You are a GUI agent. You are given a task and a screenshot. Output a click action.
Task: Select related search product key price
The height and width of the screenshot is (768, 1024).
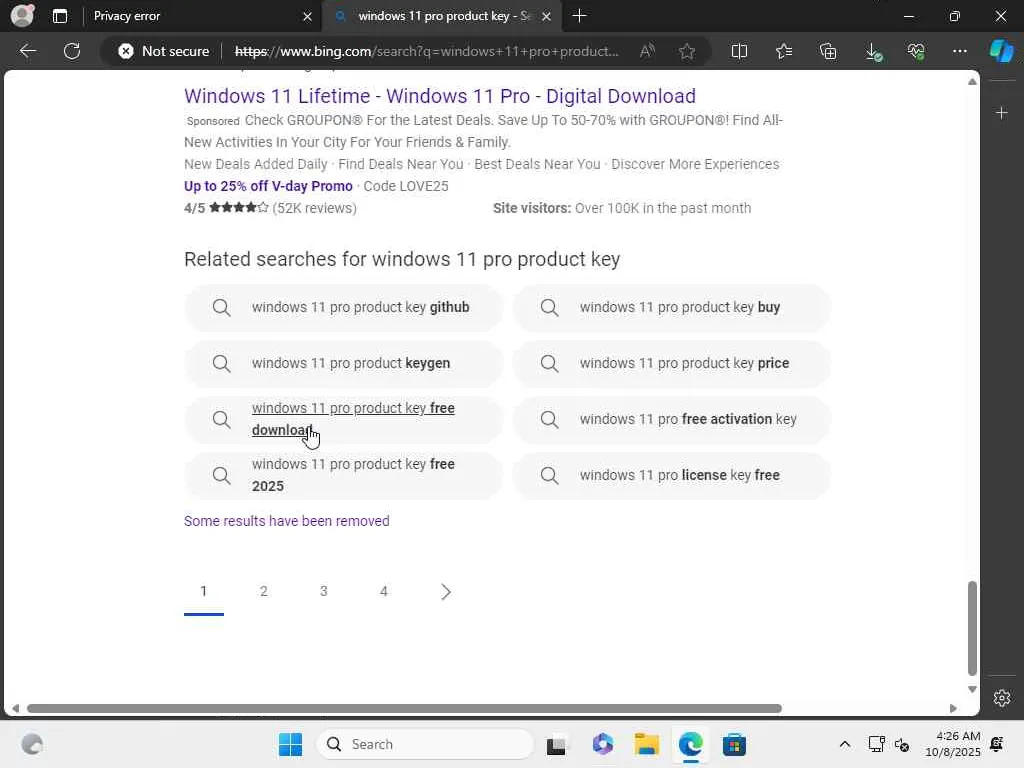pos(671,364)
